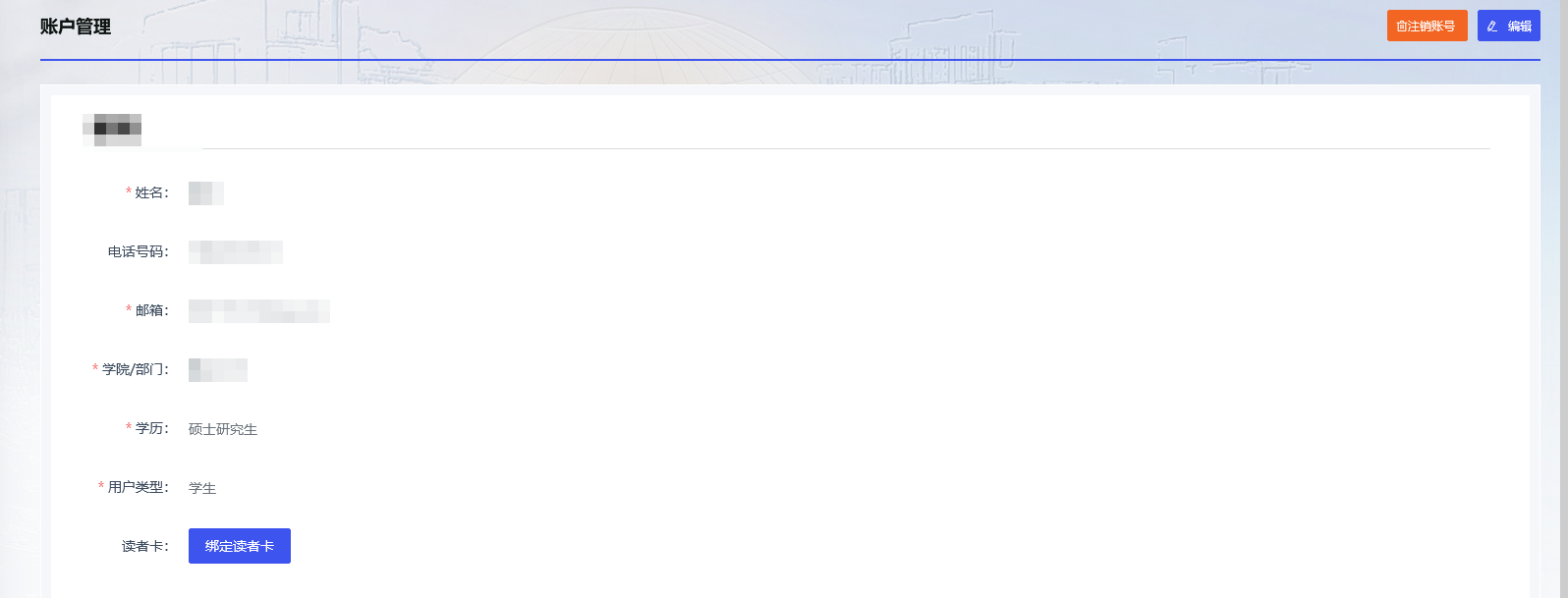Select the 学生 user type value
Viewport: 1568px width, 598px height.
point(202,488)
